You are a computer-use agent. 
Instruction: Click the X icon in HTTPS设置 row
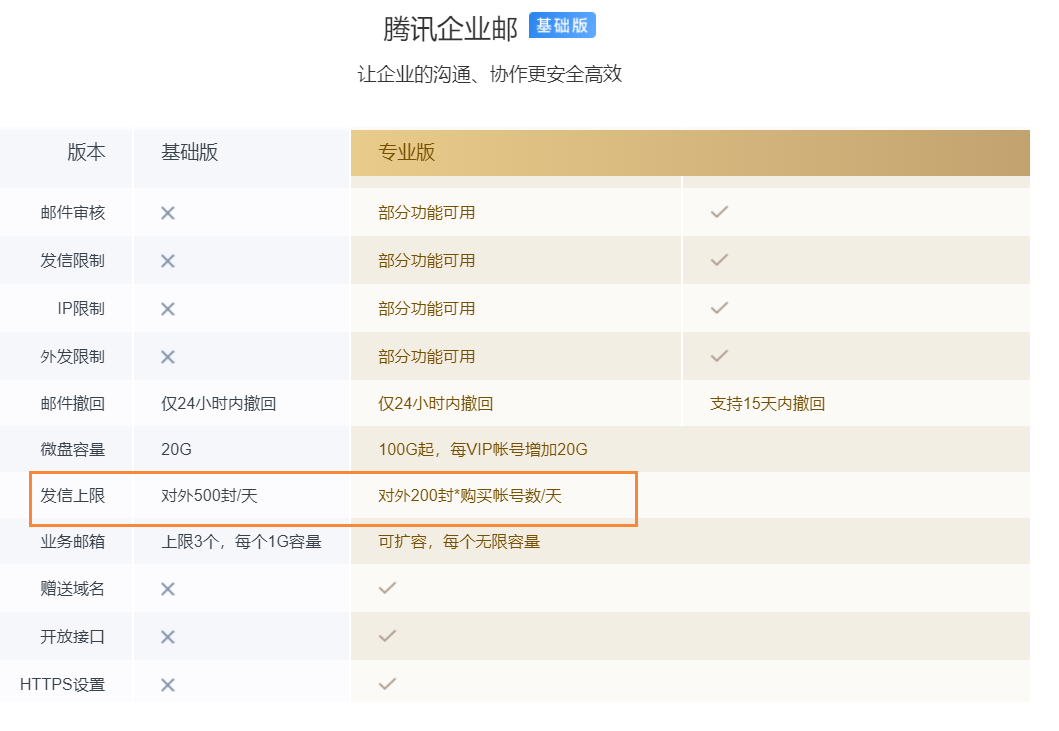pyautogui.click(x=168, y=685)
